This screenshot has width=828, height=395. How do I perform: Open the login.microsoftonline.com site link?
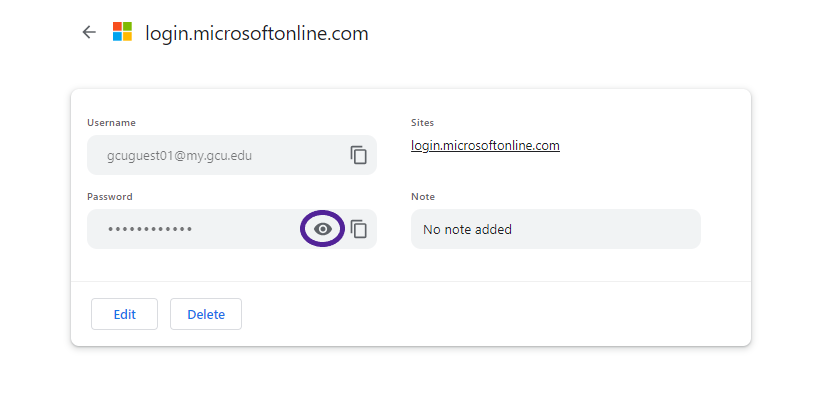[485, 145]
